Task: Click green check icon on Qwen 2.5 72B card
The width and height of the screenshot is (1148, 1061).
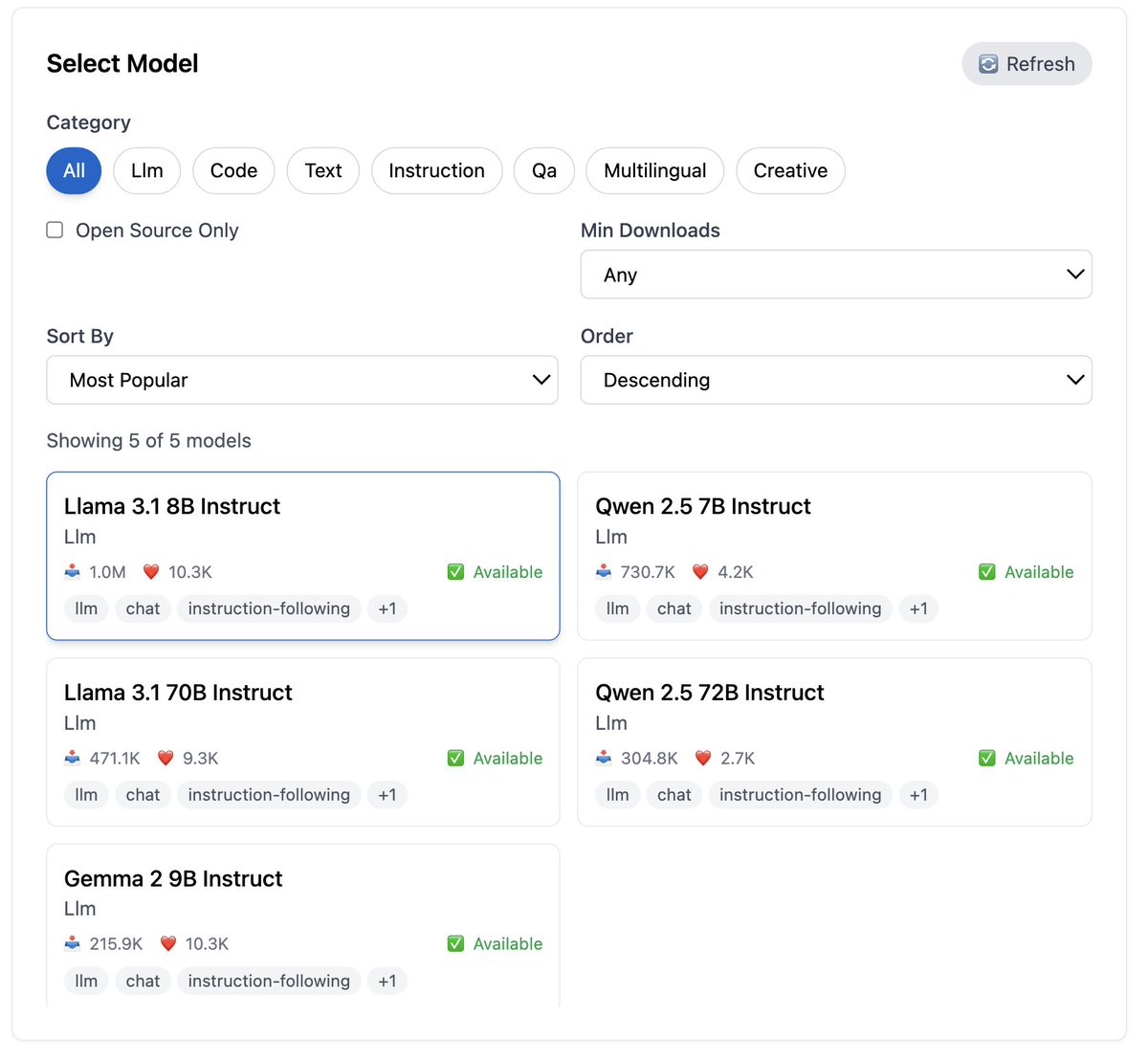Action: [987, 758]
